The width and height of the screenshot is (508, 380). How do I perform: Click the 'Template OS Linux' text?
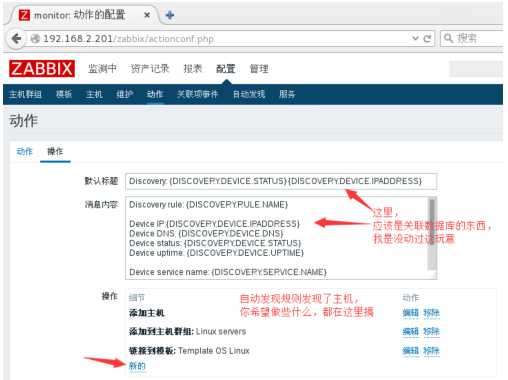click(214, 351)
